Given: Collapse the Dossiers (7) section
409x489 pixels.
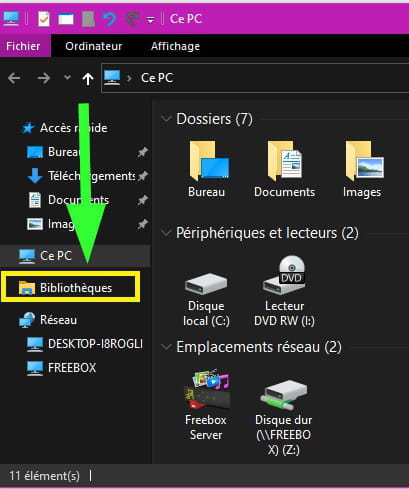Looking at the screenshot, I should click(166, 119).
